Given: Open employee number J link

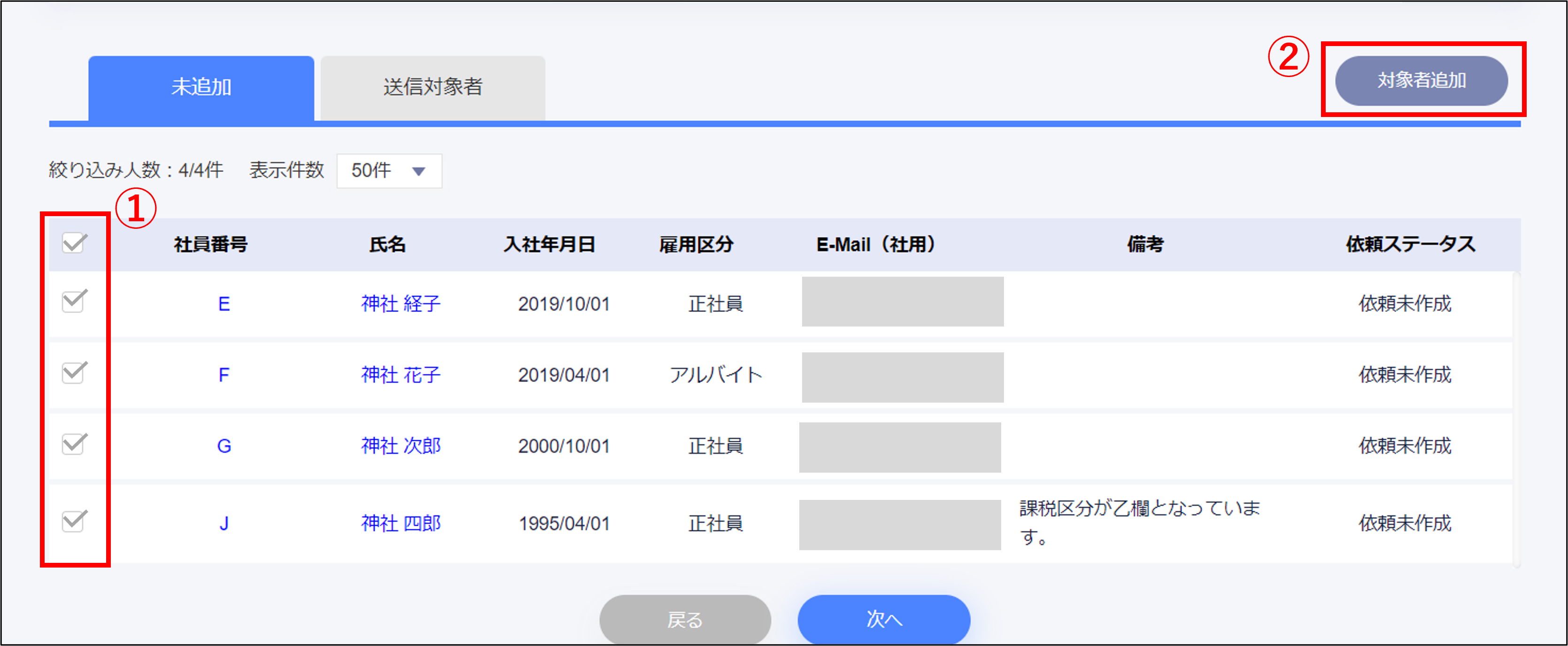Looking at the screenshot, I should [x=224, y=523].
